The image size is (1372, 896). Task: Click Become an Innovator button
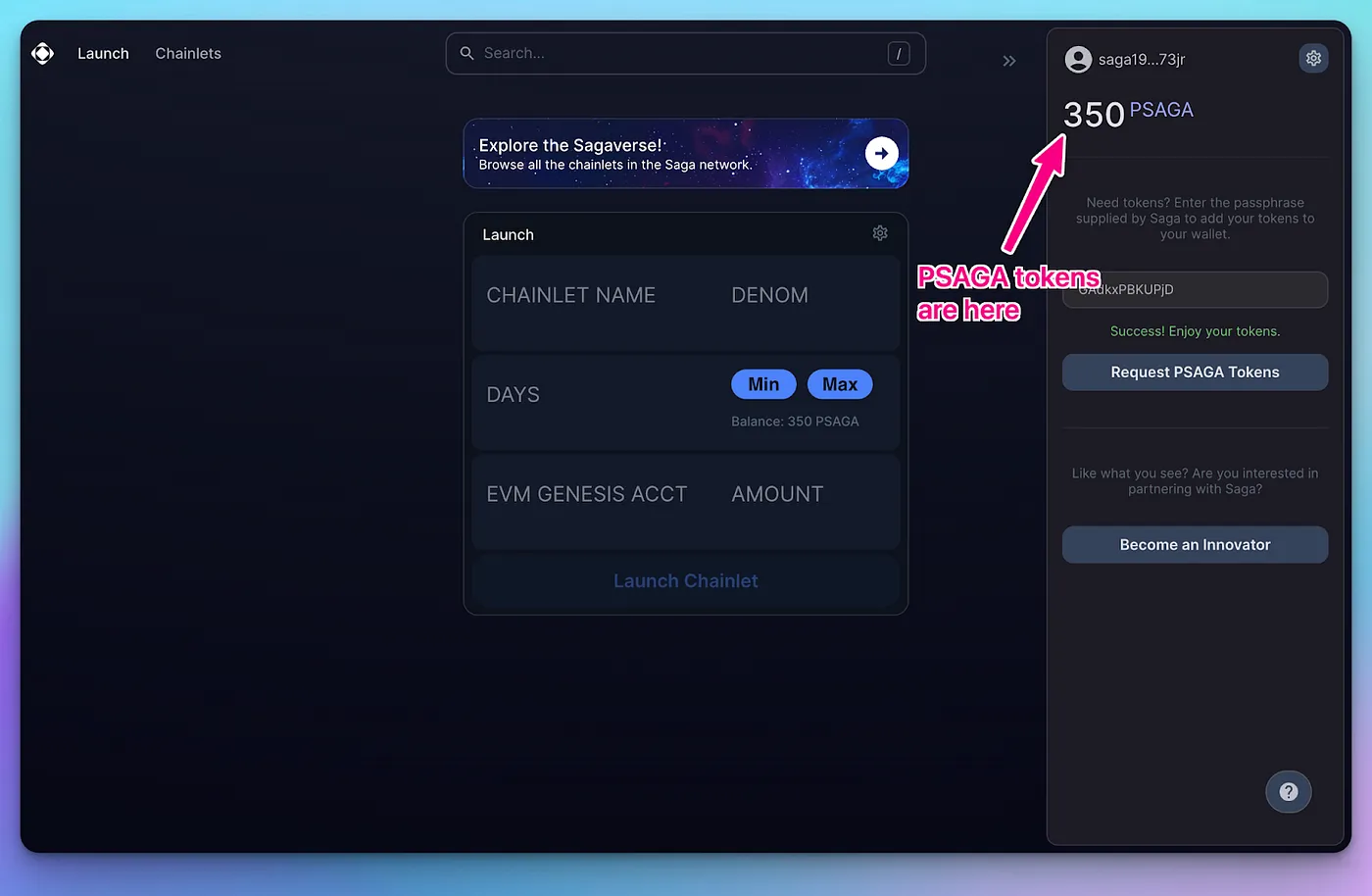click(x=1195, y=545)
